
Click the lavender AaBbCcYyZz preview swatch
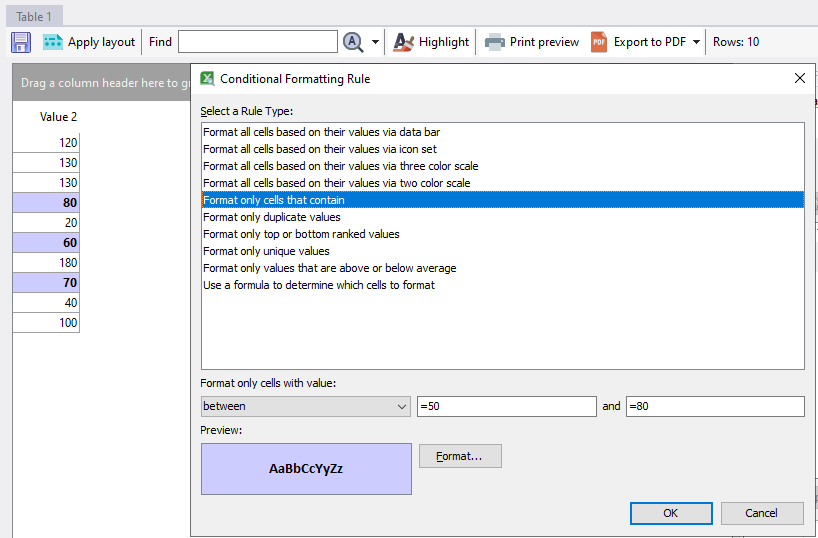click(306, 468)
